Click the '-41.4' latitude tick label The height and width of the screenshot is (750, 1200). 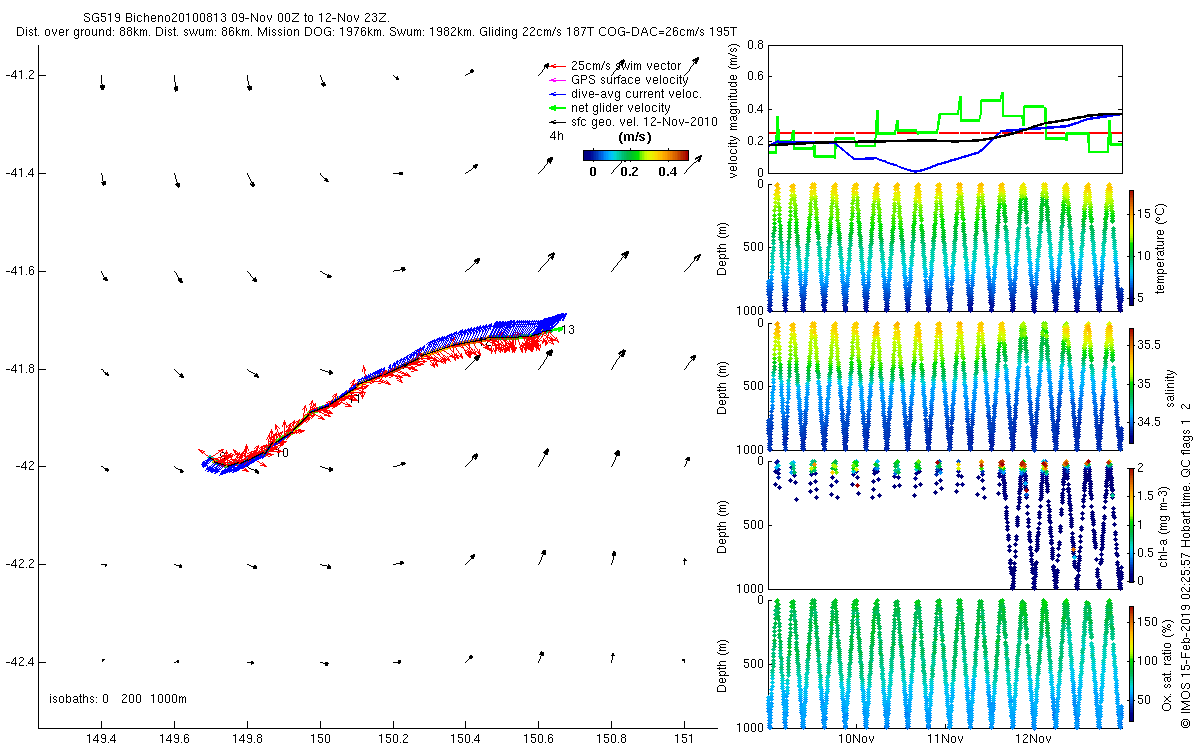point(20,174)
